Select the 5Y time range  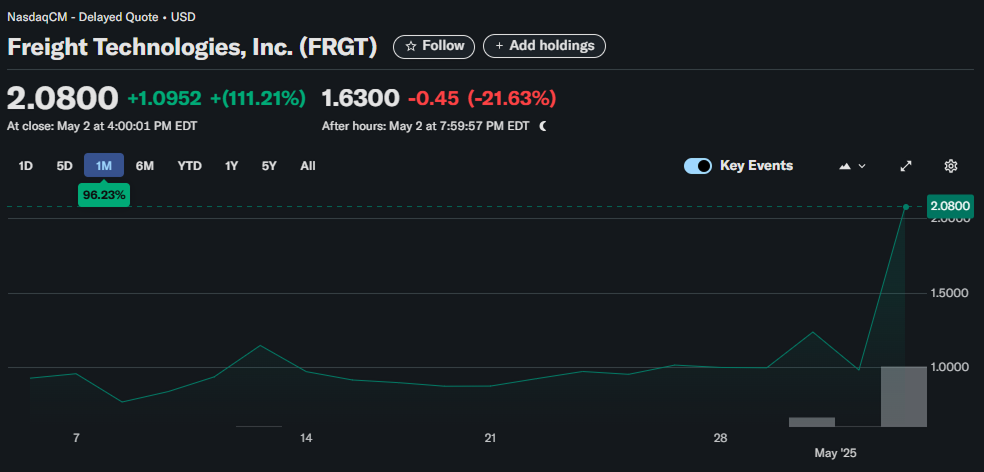point(269,166)
